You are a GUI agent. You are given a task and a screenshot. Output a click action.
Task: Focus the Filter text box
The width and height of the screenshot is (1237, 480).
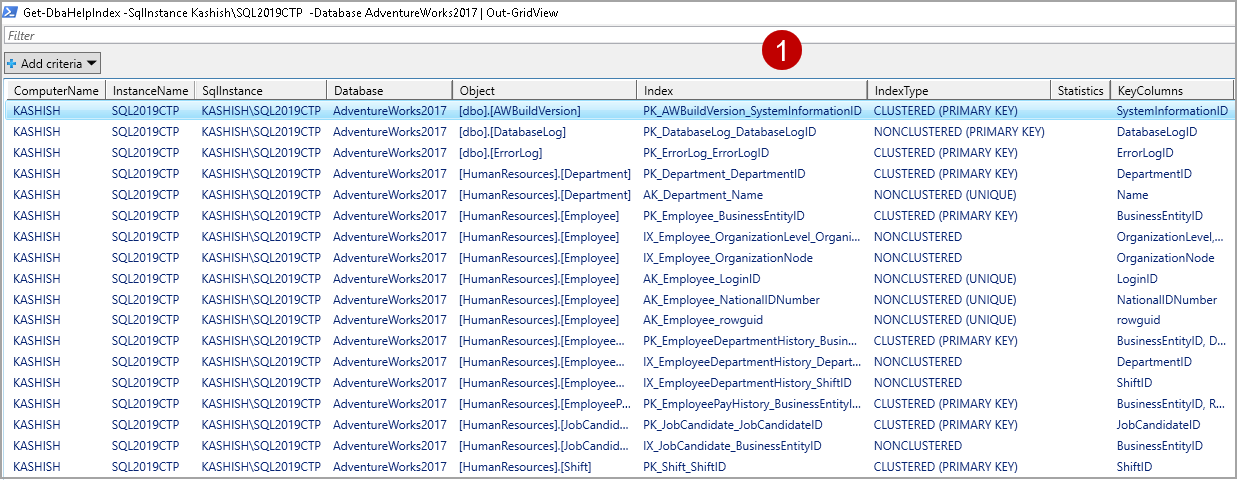pyautogui.click(x=618, y=36)
